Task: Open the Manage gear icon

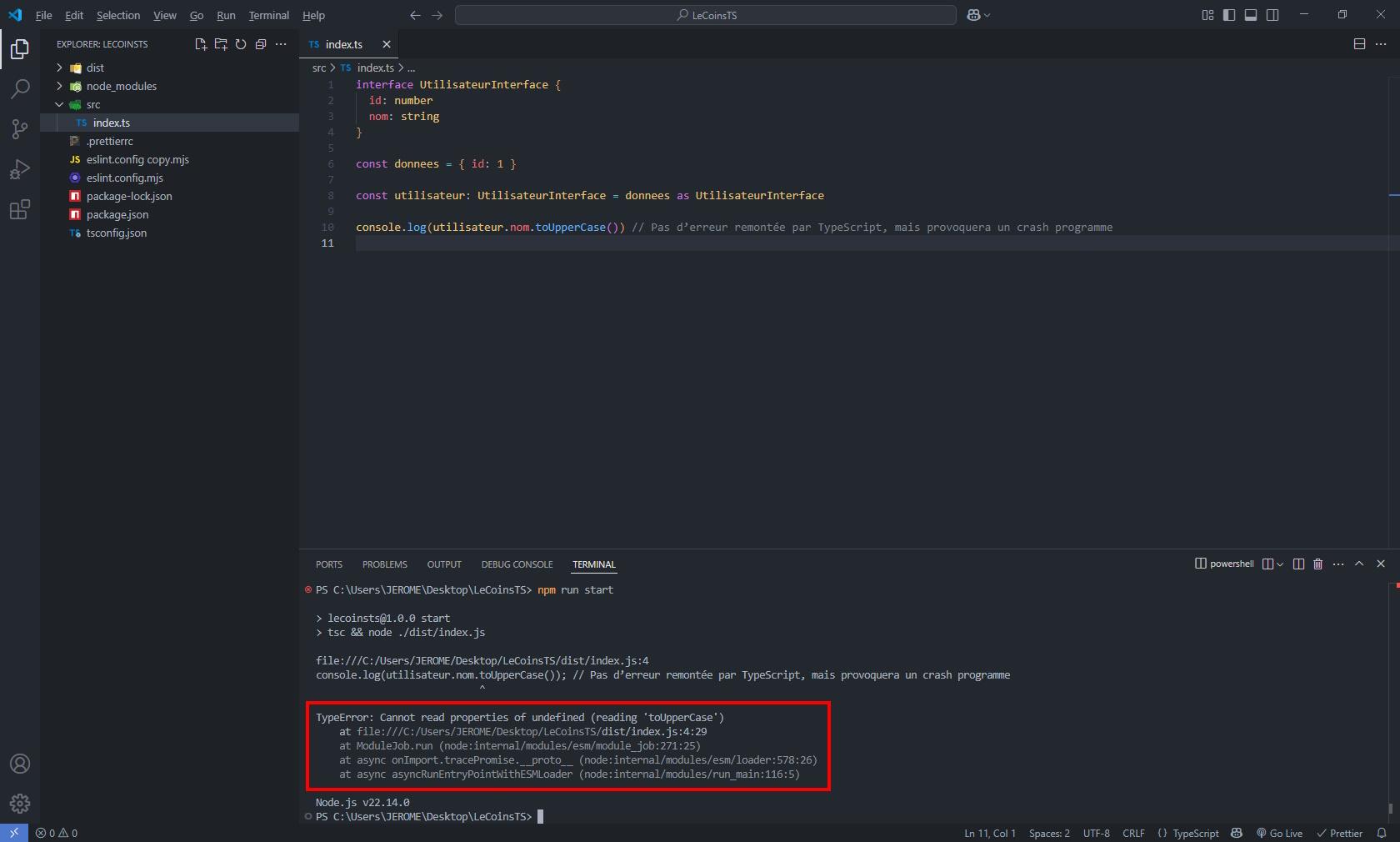Action: [20, 804]
